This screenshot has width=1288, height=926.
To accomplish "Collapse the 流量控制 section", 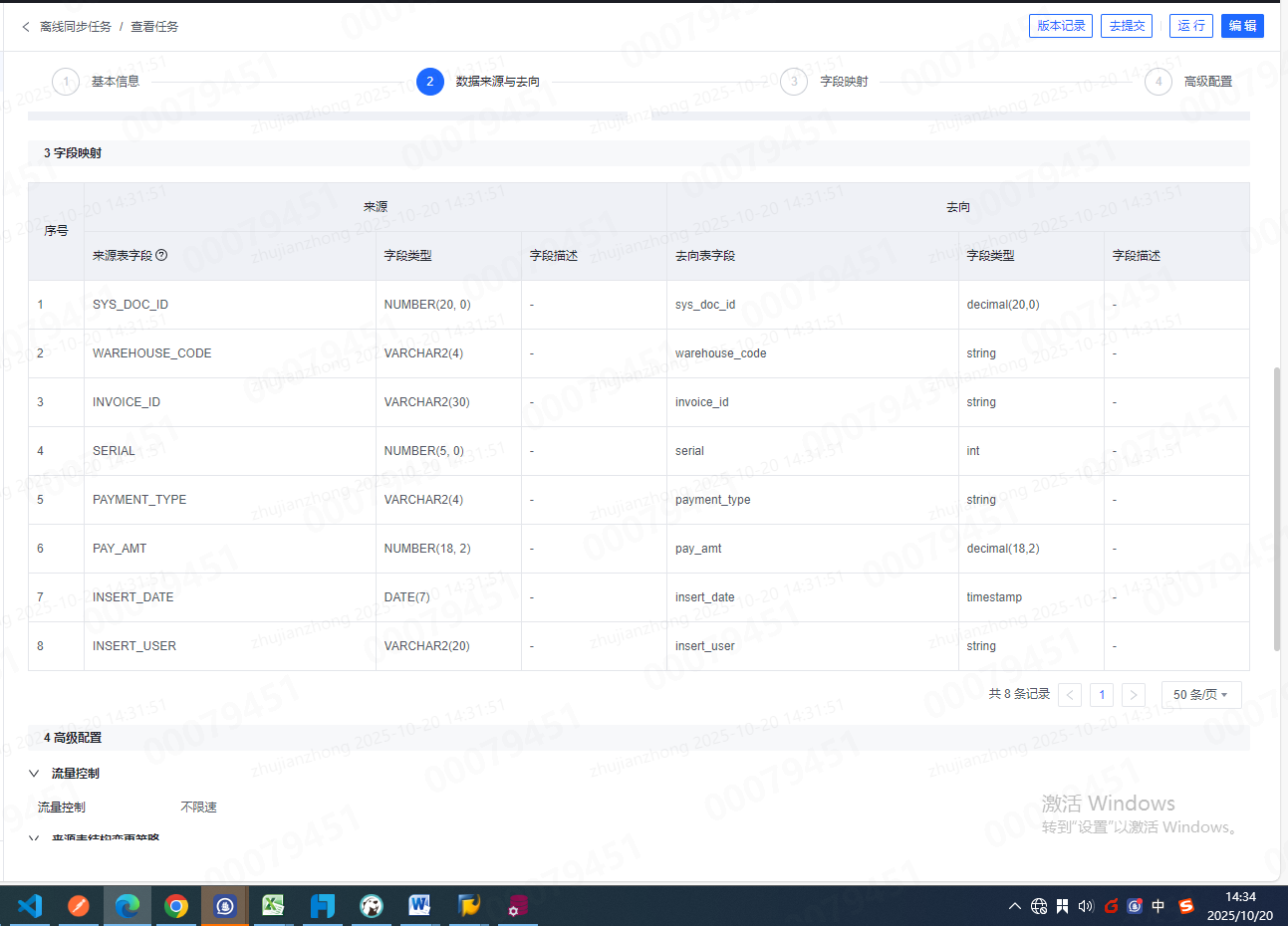I will (34, 774).
